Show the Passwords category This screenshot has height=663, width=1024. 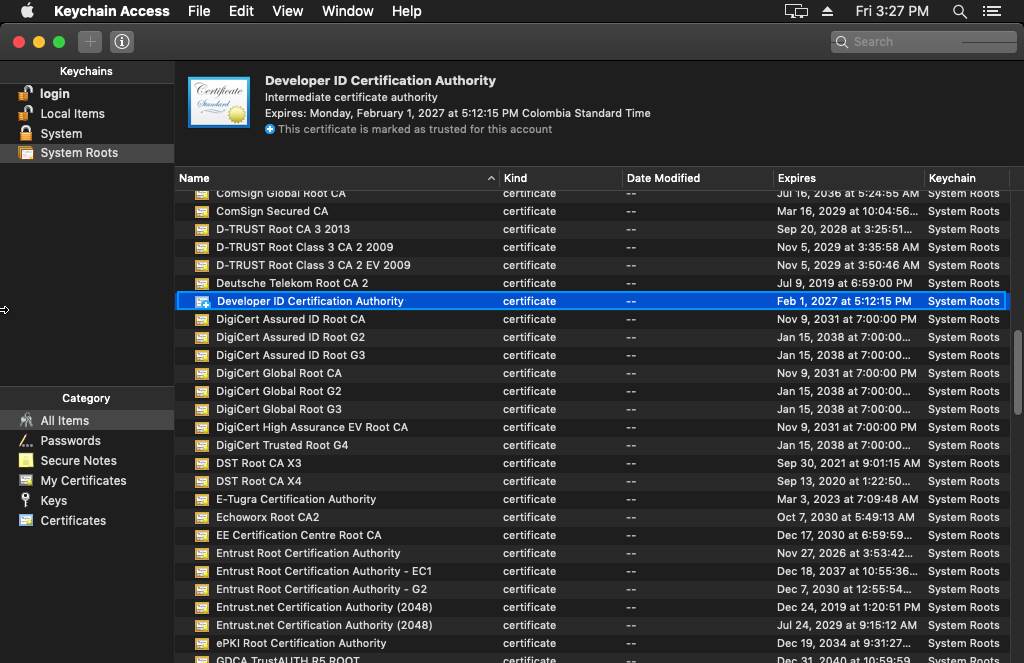coord(70,441)
